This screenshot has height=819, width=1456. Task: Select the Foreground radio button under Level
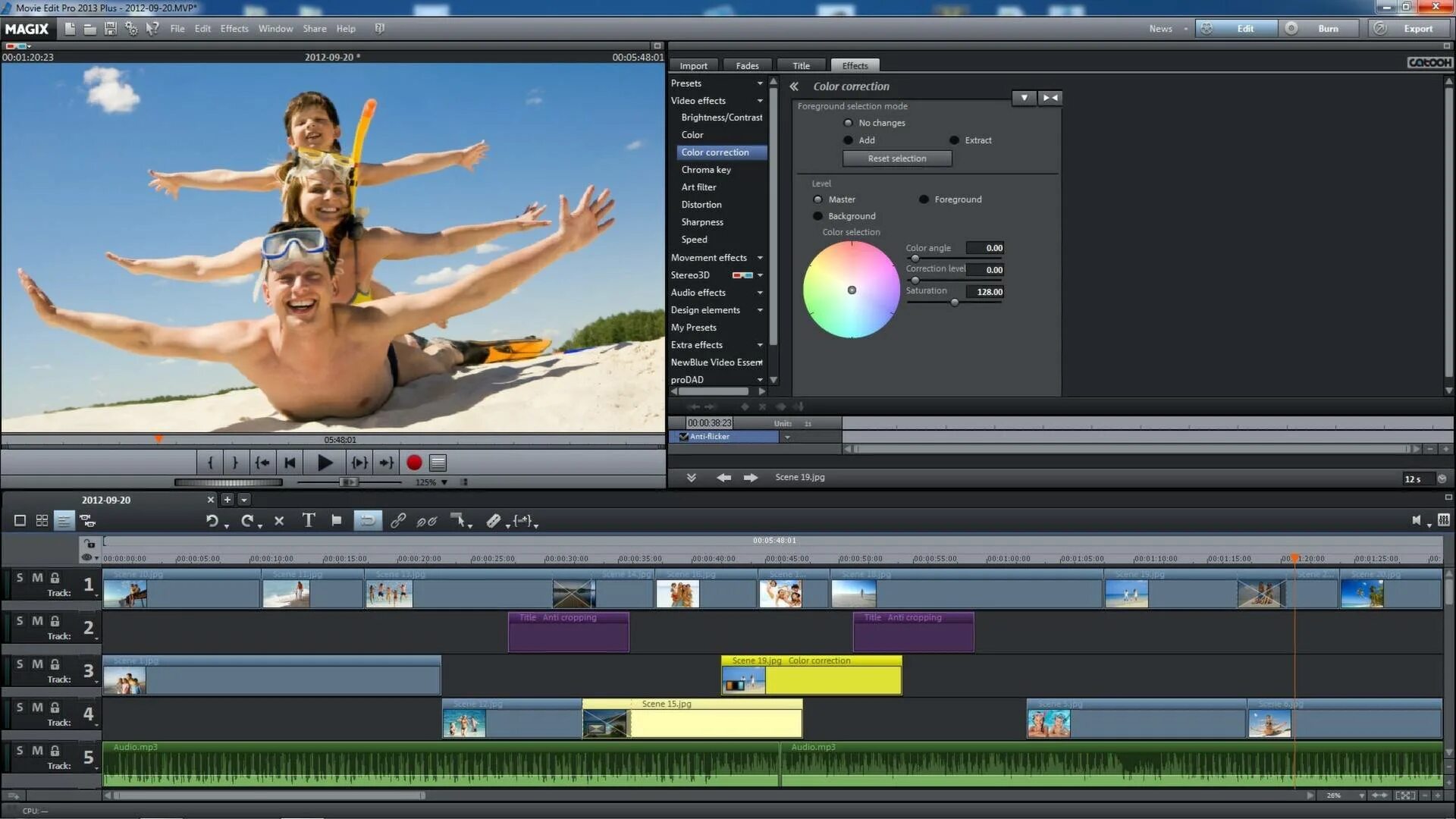point(923,199)
